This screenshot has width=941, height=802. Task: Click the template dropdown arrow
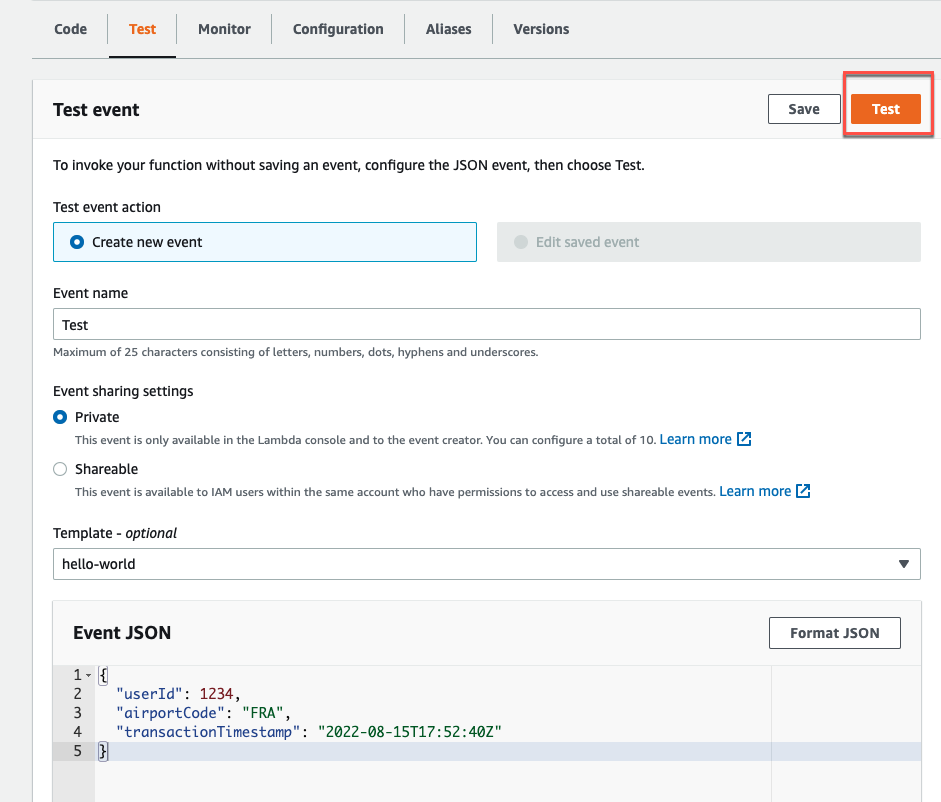(x=903, y=564)
